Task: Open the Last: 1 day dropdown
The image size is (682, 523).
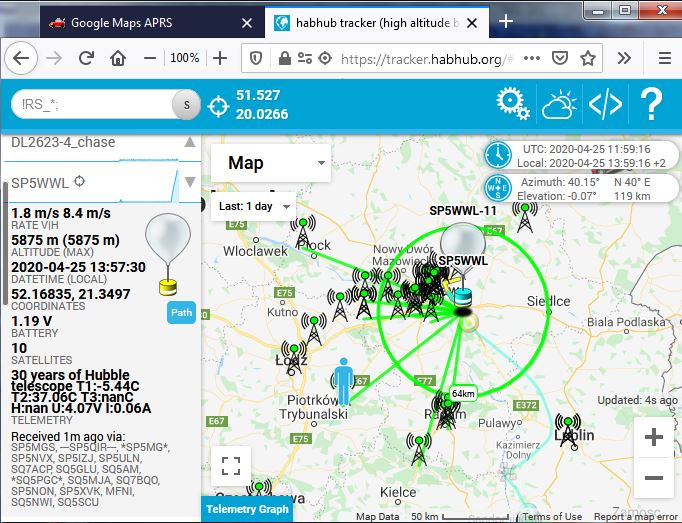Action: 254,206
